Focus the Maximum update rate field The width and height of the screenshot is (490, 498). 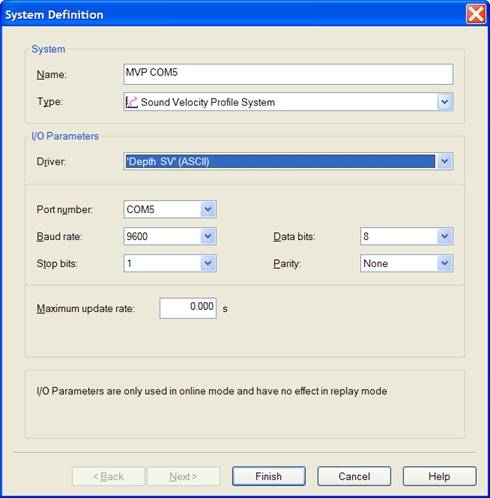pyautogui.click(x=188, y=308)
